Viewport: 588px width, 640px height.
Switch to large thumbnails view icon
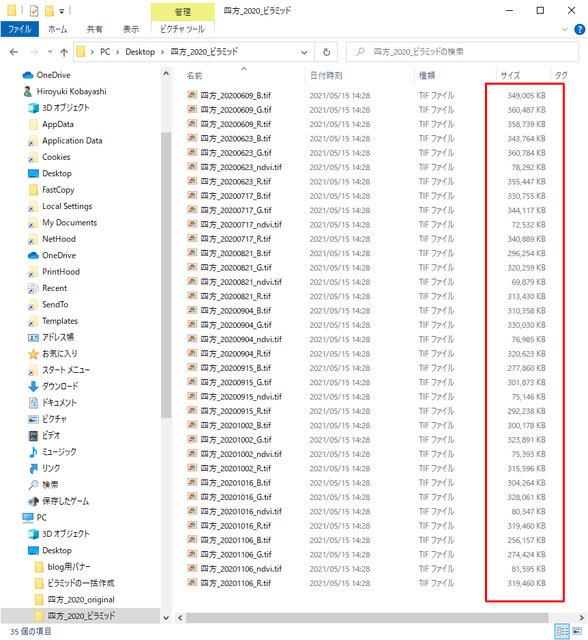pyautogui.click(x=577, y=631)
